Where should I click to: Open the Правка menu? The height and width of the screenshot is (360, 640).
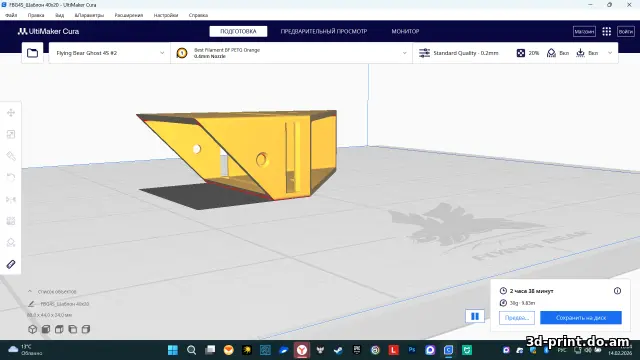pos(36,15)
